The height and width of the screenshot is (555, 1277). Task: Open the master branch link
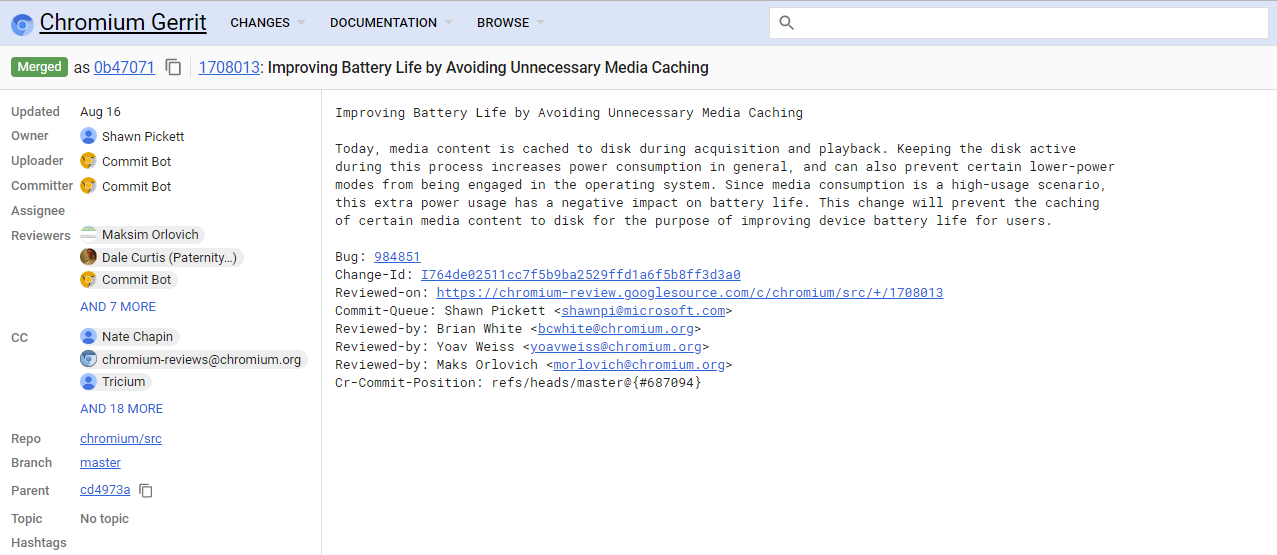pyautogui.click(x=100, y=463)
